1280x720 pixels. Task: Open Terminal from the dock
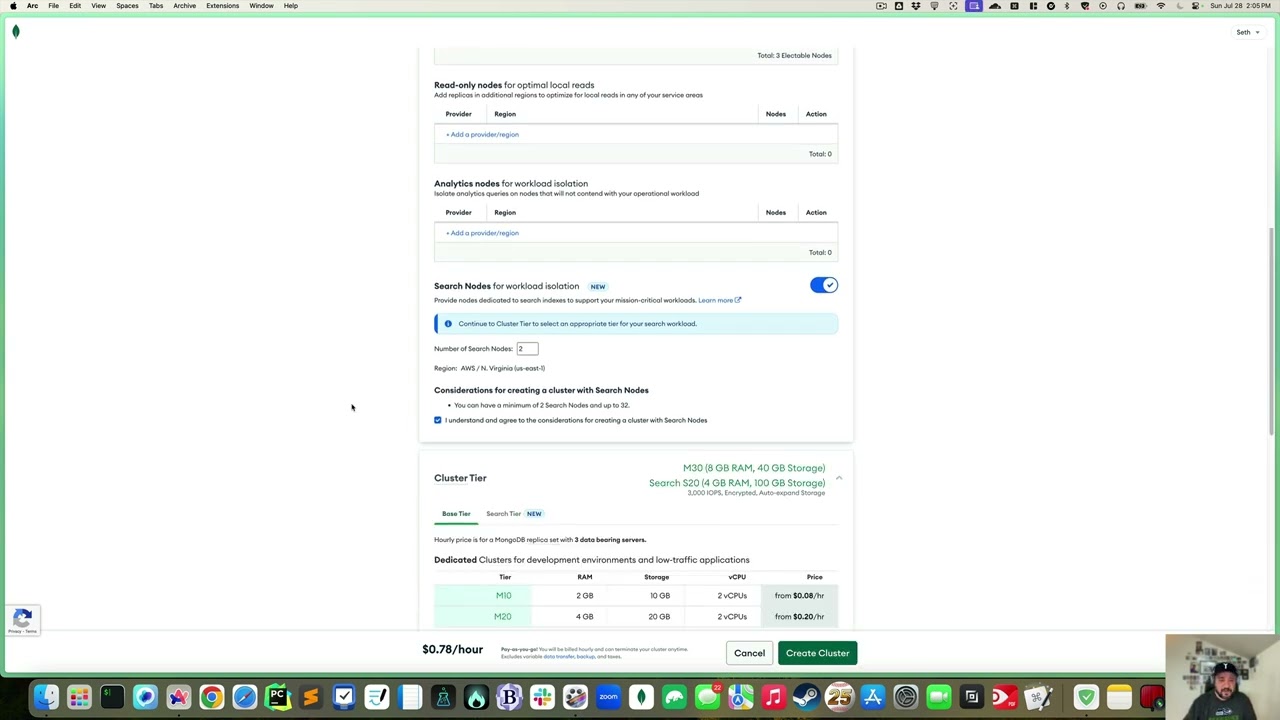(x=112, y=697)
